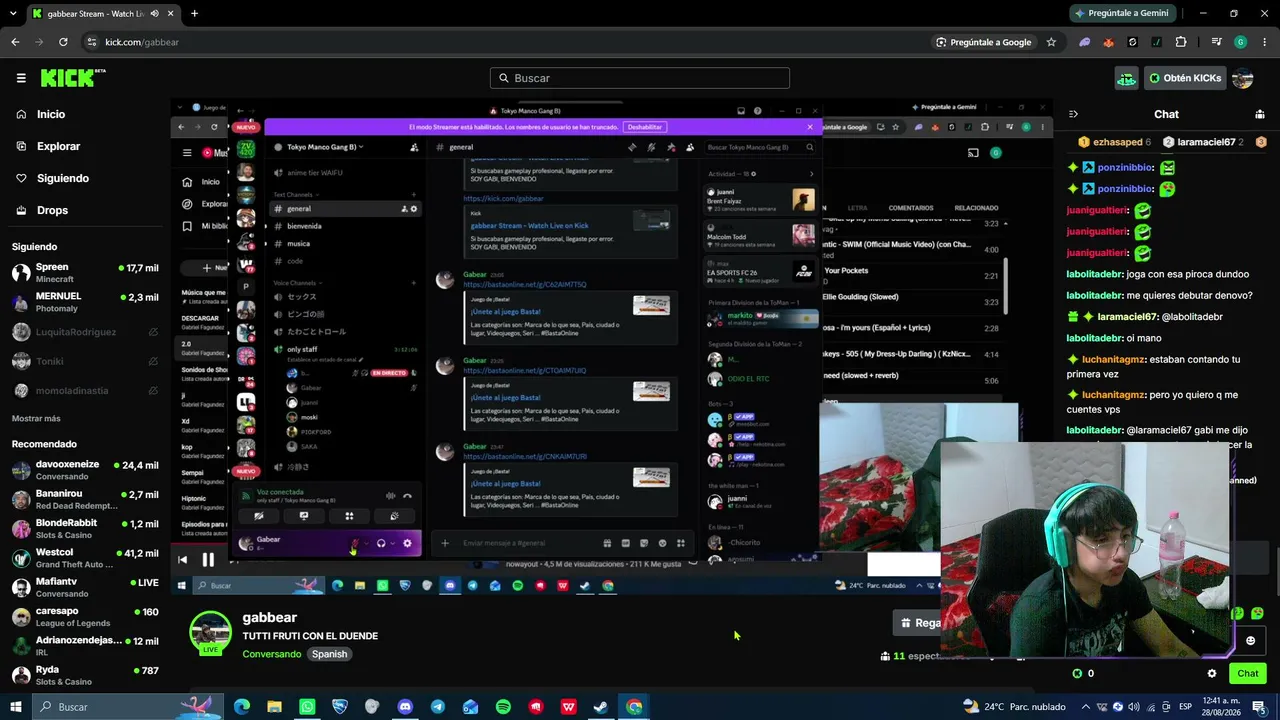Image resolution: width=1280 pixels, height=720 pixels.
Task: Select offline channel momoladinastia
Action: coord(85,390)
